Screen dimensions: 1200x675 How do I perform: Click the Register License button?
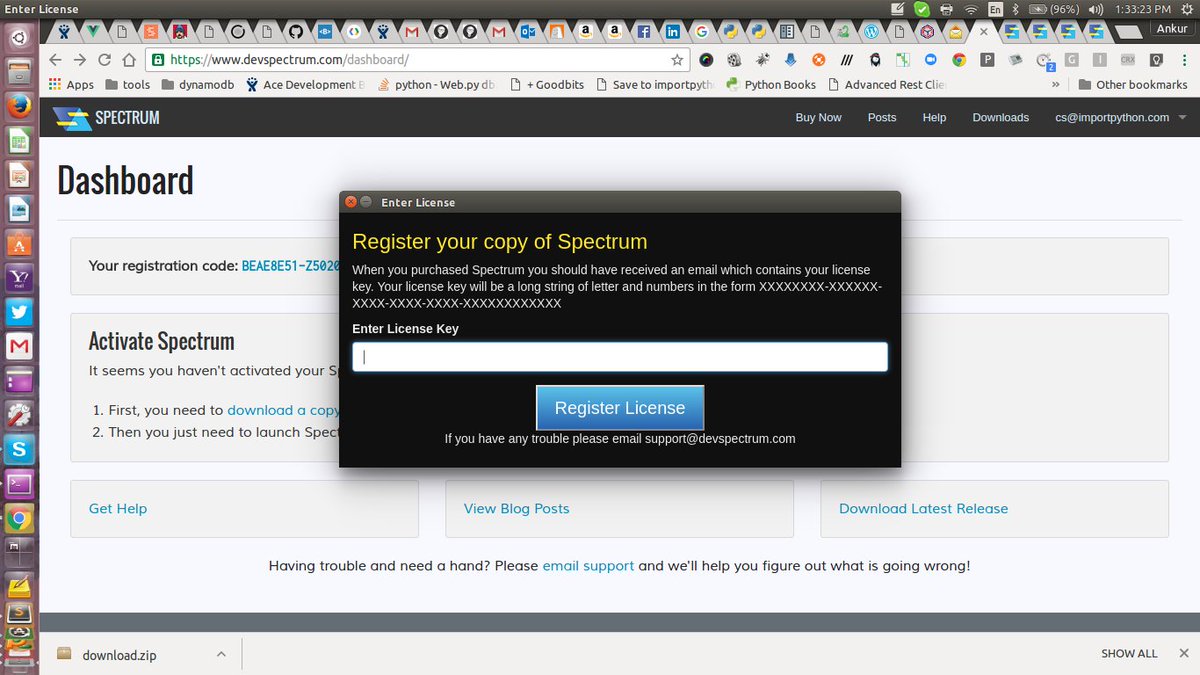click(x=620, y=408)
